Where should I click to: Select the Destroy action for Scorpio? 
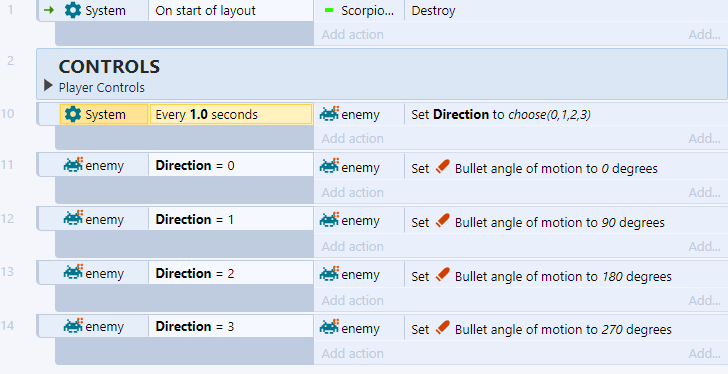(433, 11)
